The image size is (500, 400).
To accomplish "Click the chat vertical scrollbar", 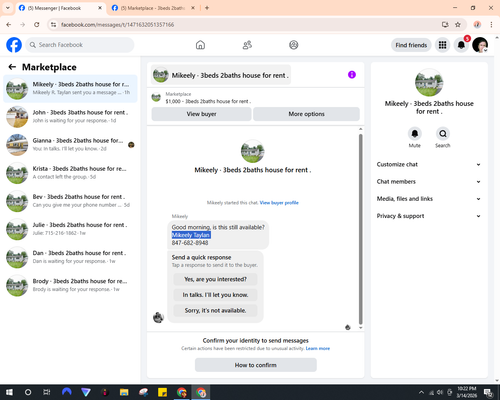I will click(x=360, y=229).
